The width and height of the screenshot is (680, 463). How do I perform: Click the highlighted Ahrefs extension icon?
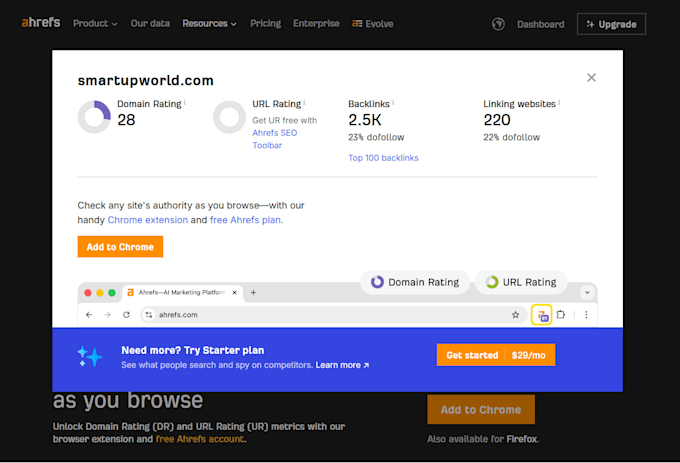click(x=542, y=315)
